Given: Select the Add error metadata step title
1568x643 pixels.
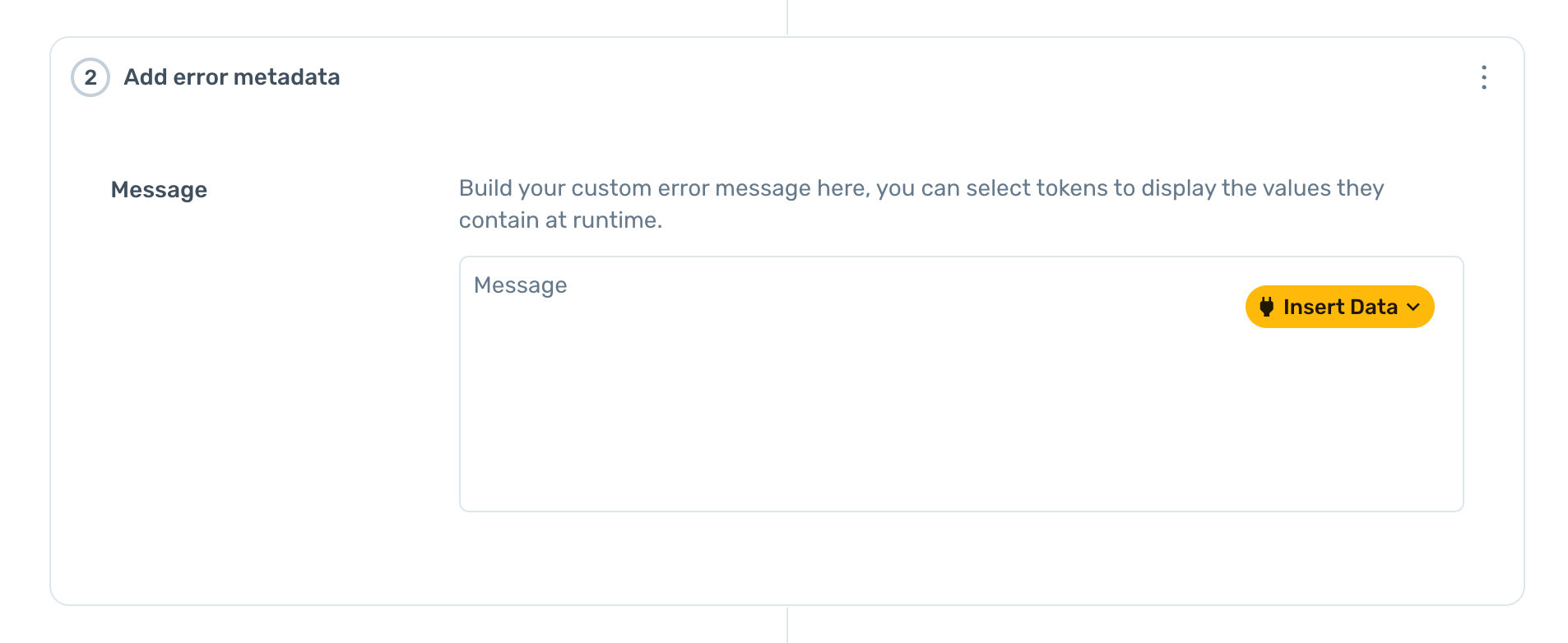Looking at the screenshot, I should point(231,77).
